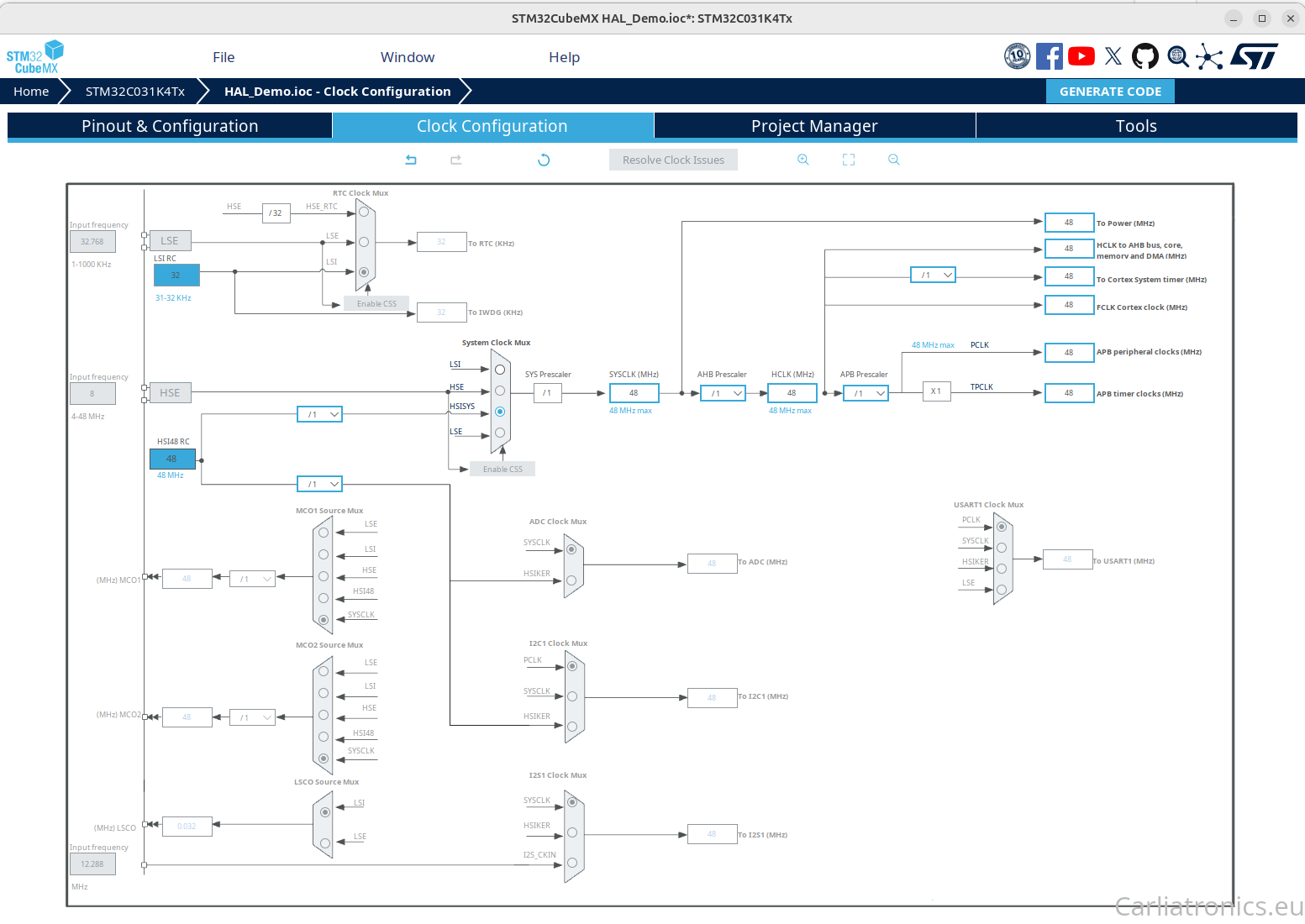The image size is (1305, 924).
Task: Click the globe search icon
Action: 1178,56
